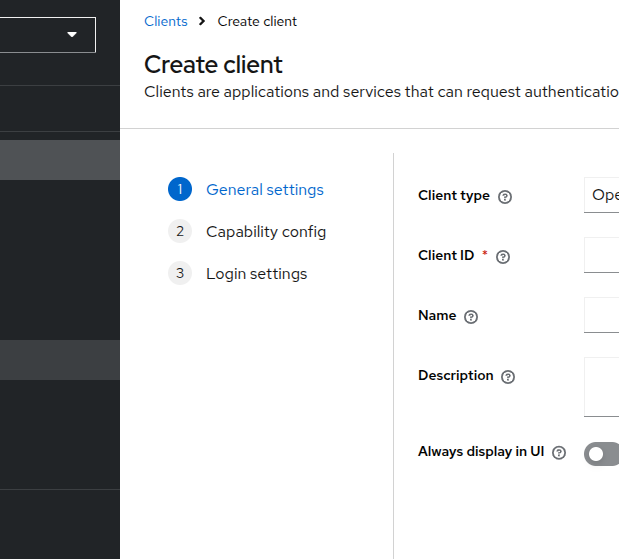This screenshot has width=619, height=559.
Task: Navigate to Clients via breadcrumb link
Action: (166, 21)
